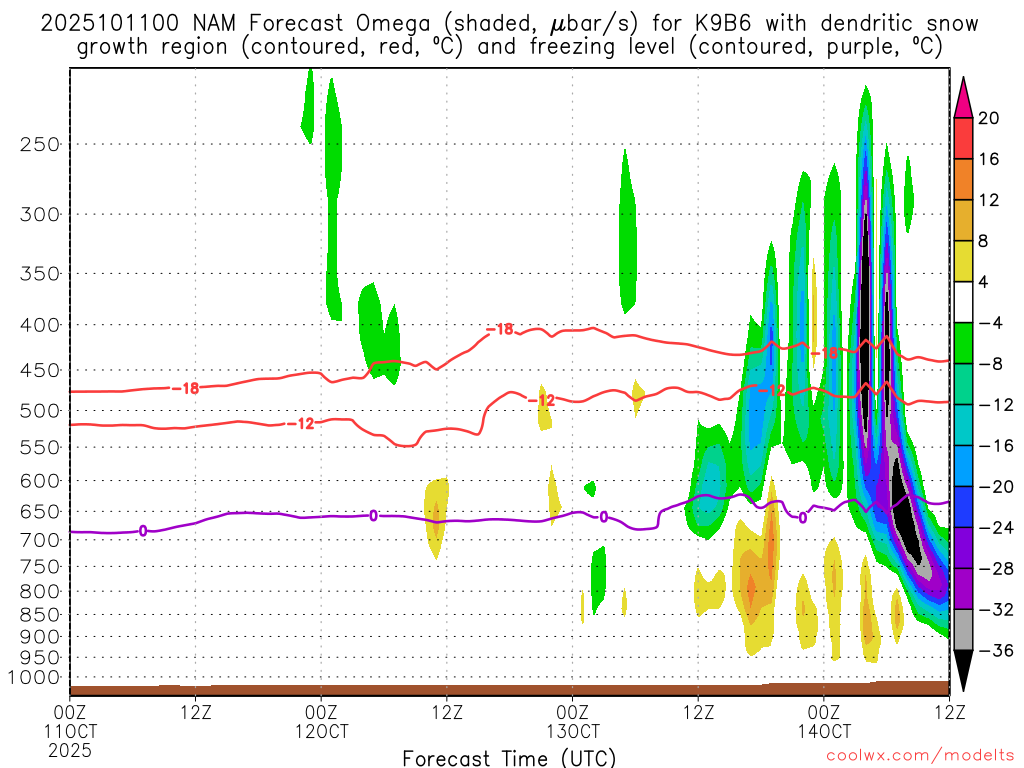Click the colorbar label 8
The image size is (1024, 768).
(x=983, y=241)
